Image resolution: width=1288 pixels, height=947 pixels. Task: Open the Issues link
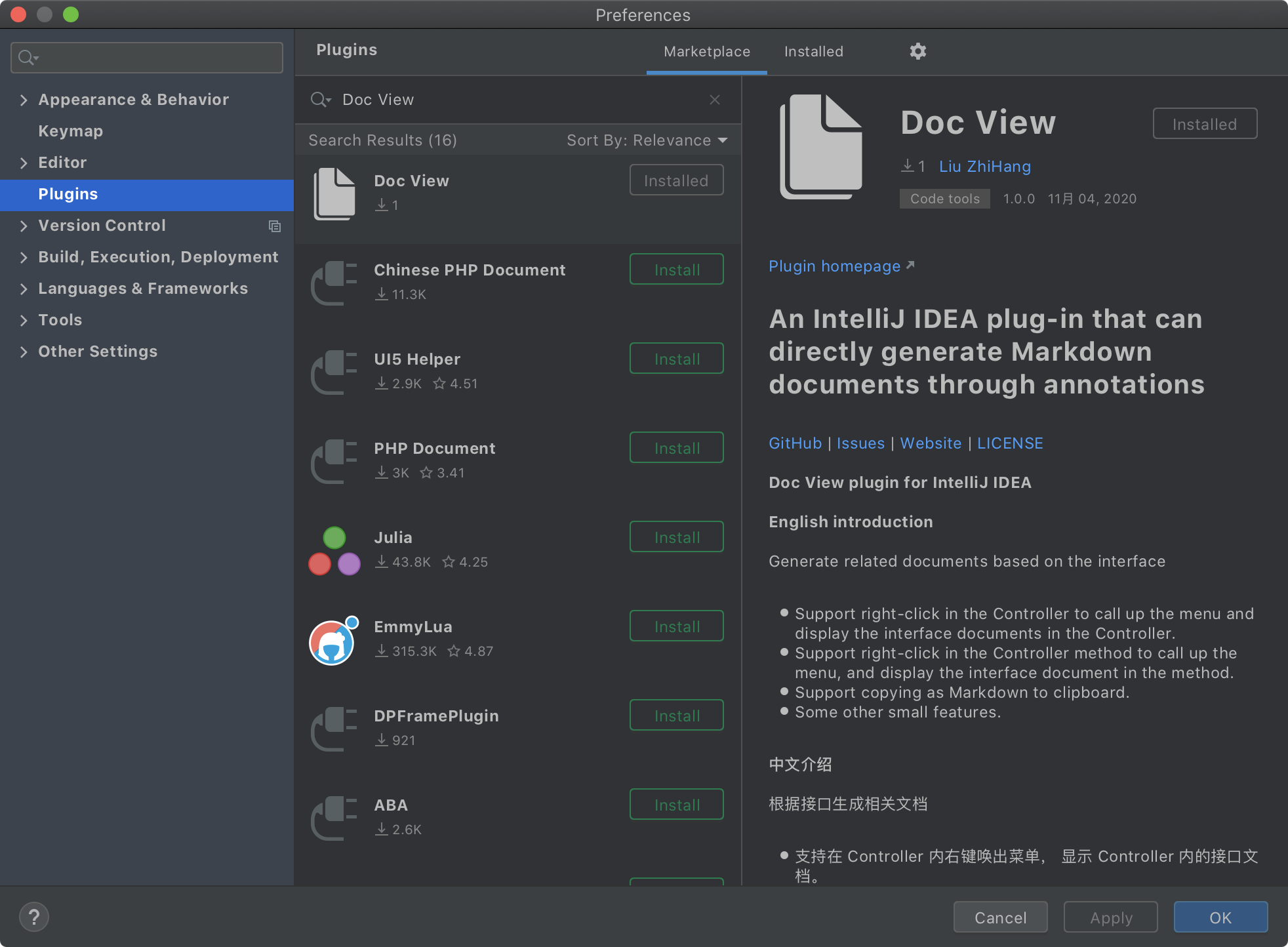(x=860, y=443)
